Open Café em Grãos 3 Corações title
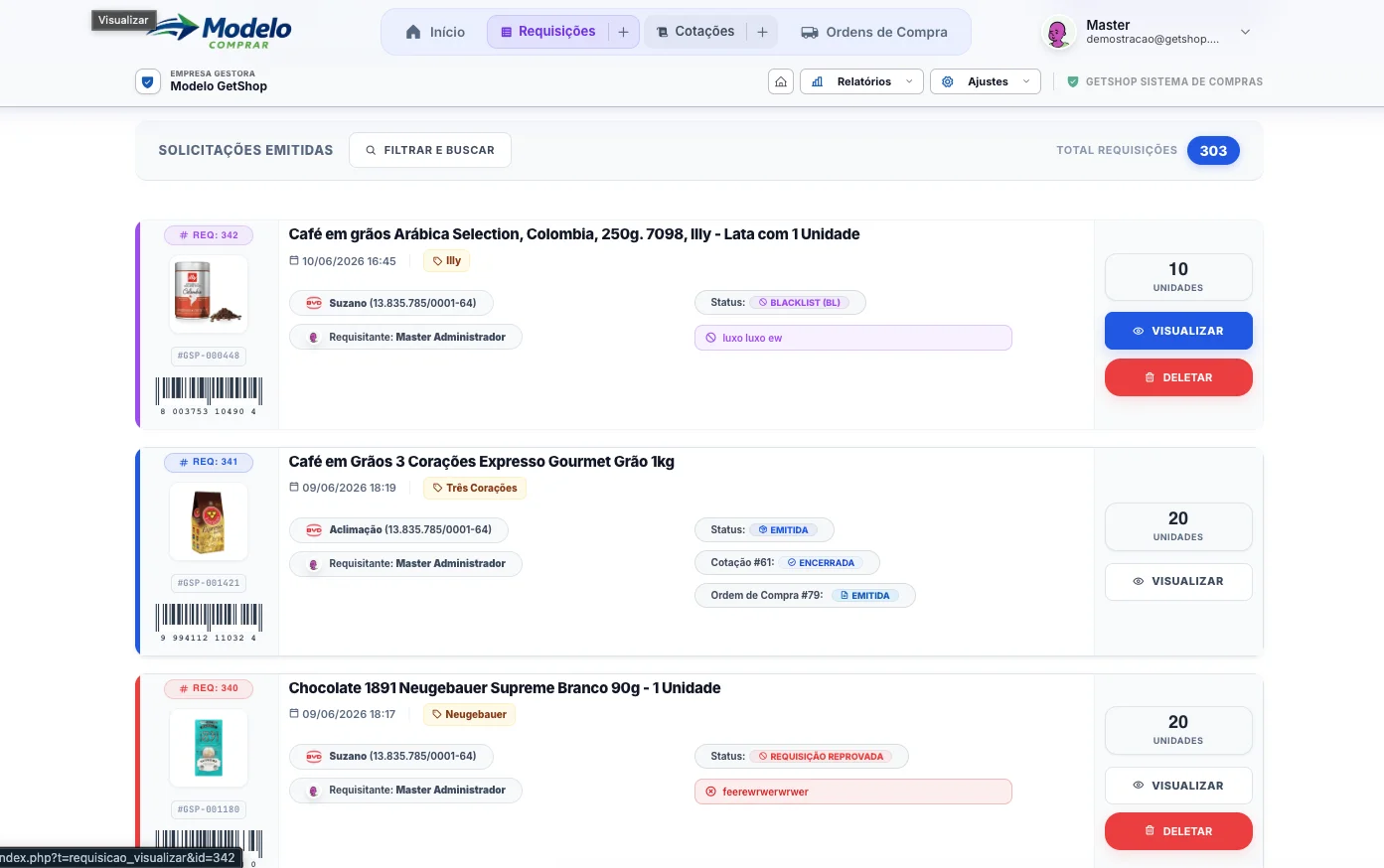The image size is (1384, 868). 482,462
